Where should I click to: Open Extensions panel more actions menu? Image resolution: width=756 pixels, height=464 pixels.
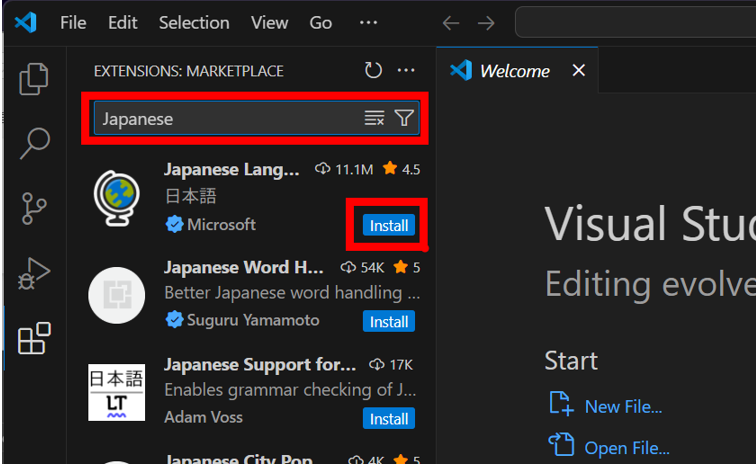tap(406, 70)
